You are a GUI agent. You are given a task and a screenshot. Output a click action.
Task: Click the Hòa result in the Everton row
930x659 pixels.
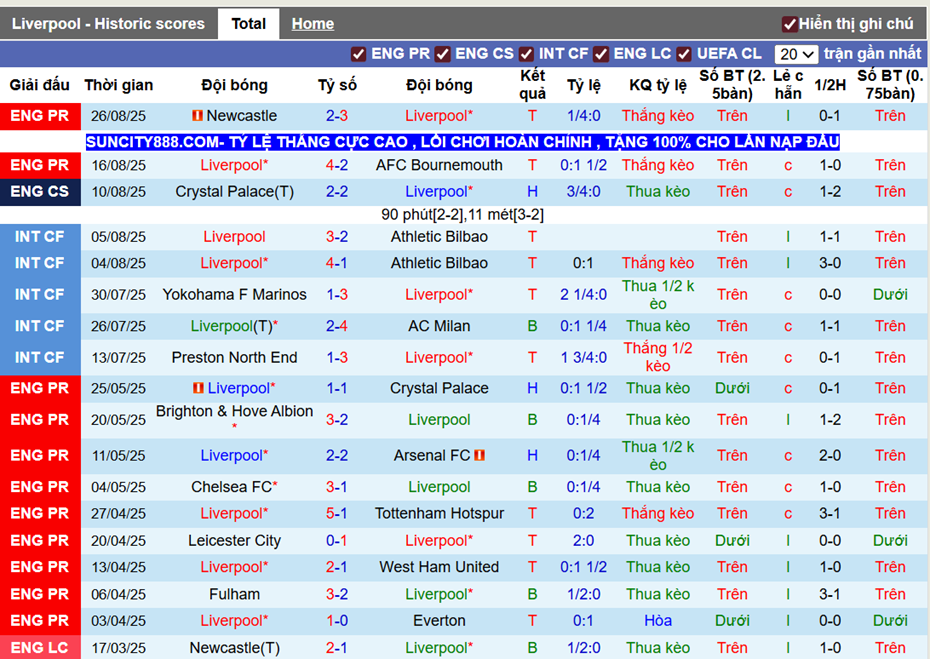658,620
